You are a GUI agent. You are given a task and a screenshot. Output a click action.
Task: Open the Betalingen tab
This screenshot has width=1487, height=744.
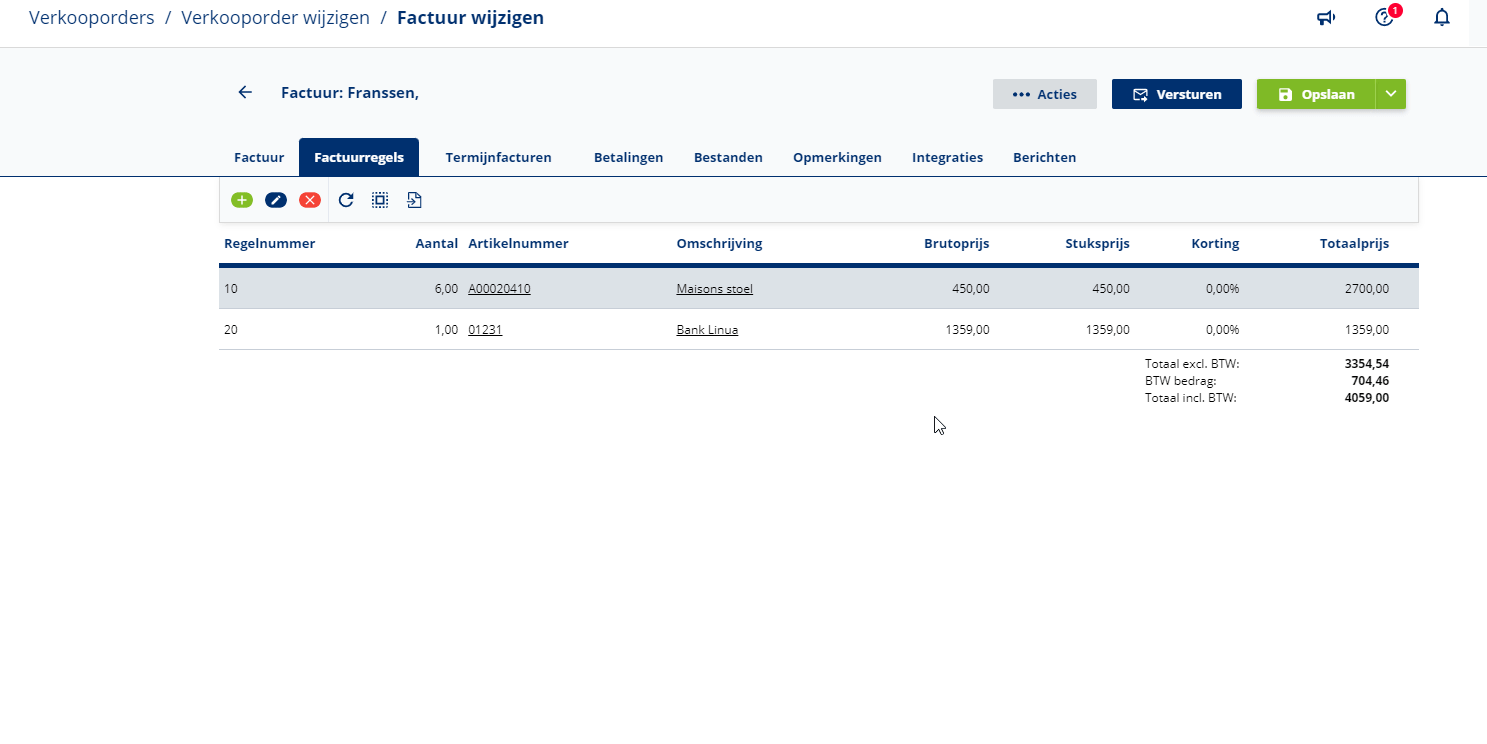tap(628, 158)
